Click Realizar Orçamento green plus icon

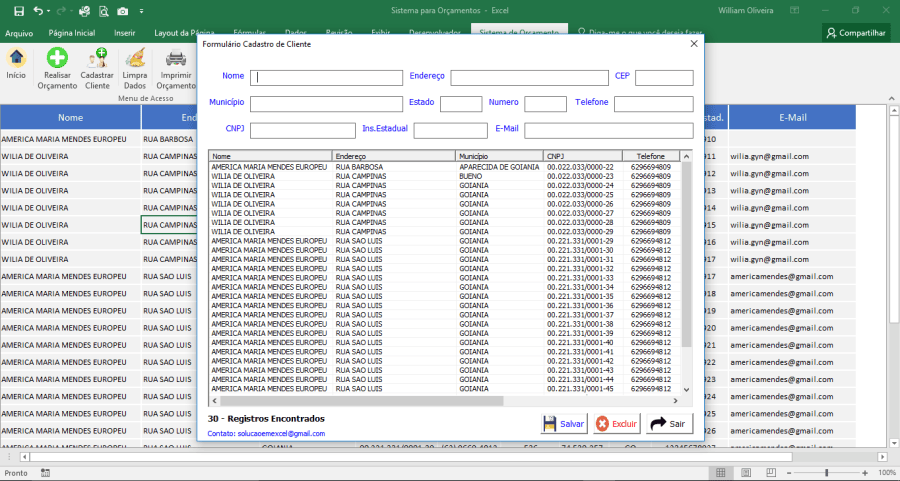[x=57, y=57]
